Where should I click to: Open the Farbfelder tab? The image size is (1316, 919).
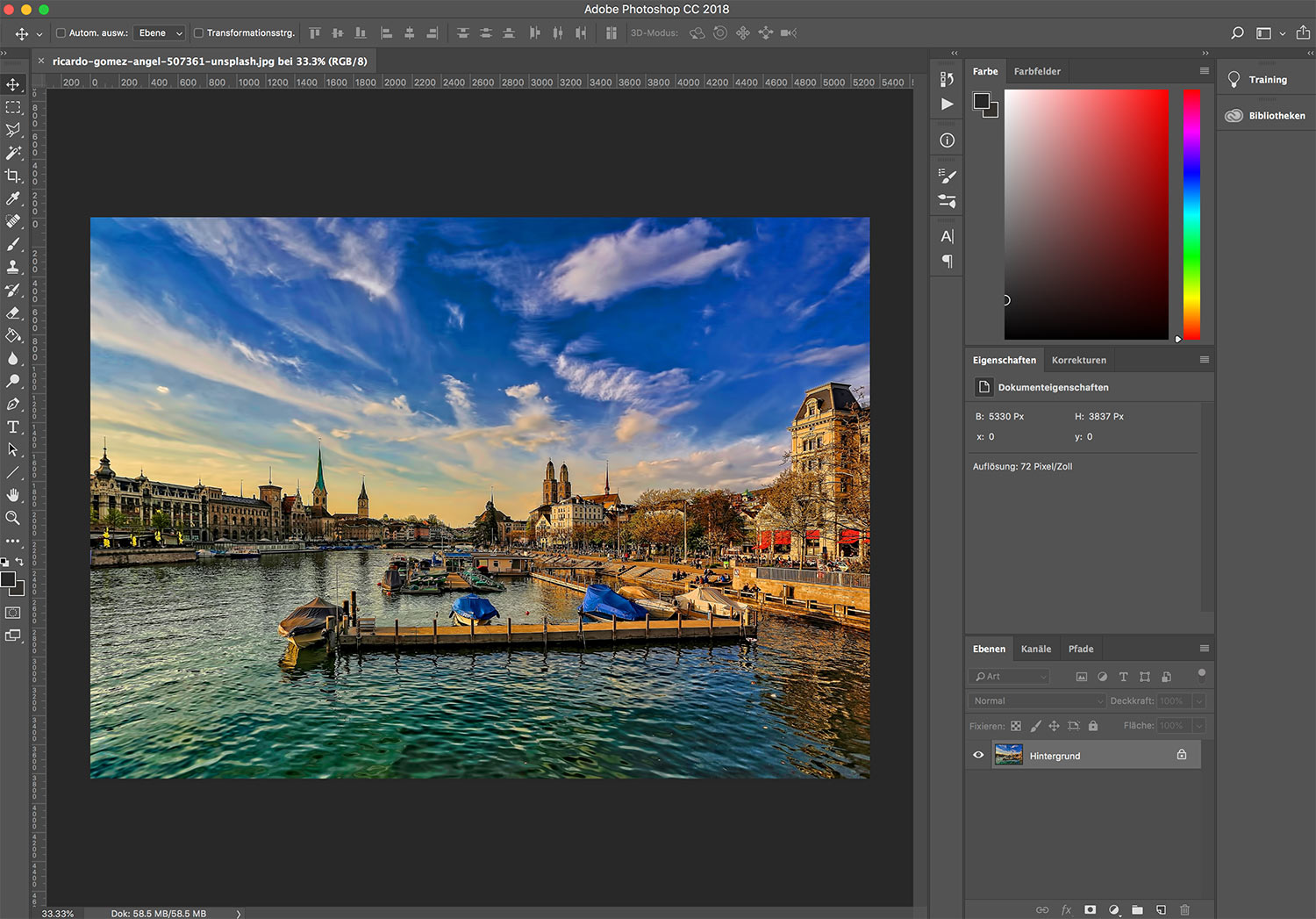pyautogui.click(x=1037, y=71)
